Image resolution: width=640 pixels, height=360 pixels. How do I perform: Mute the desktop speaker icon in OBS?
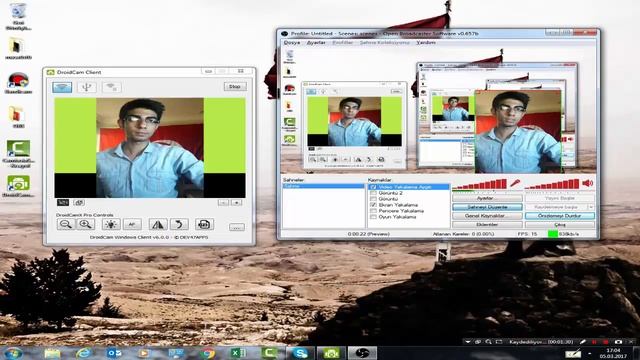tap(587, 183)
